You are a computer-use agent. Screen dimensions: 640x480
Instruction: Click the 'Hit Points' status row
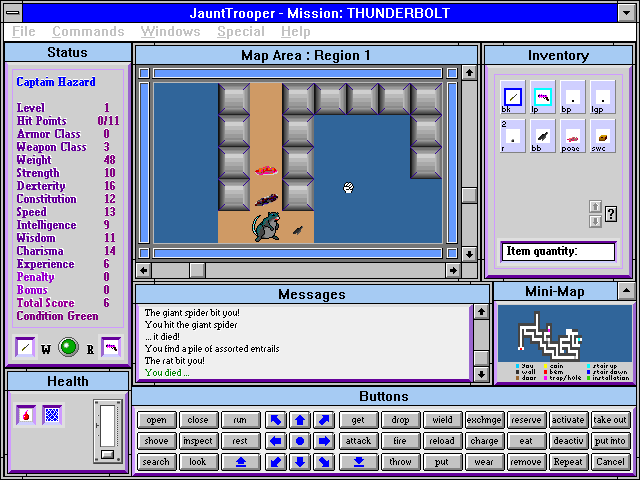(x=68, y=121)
